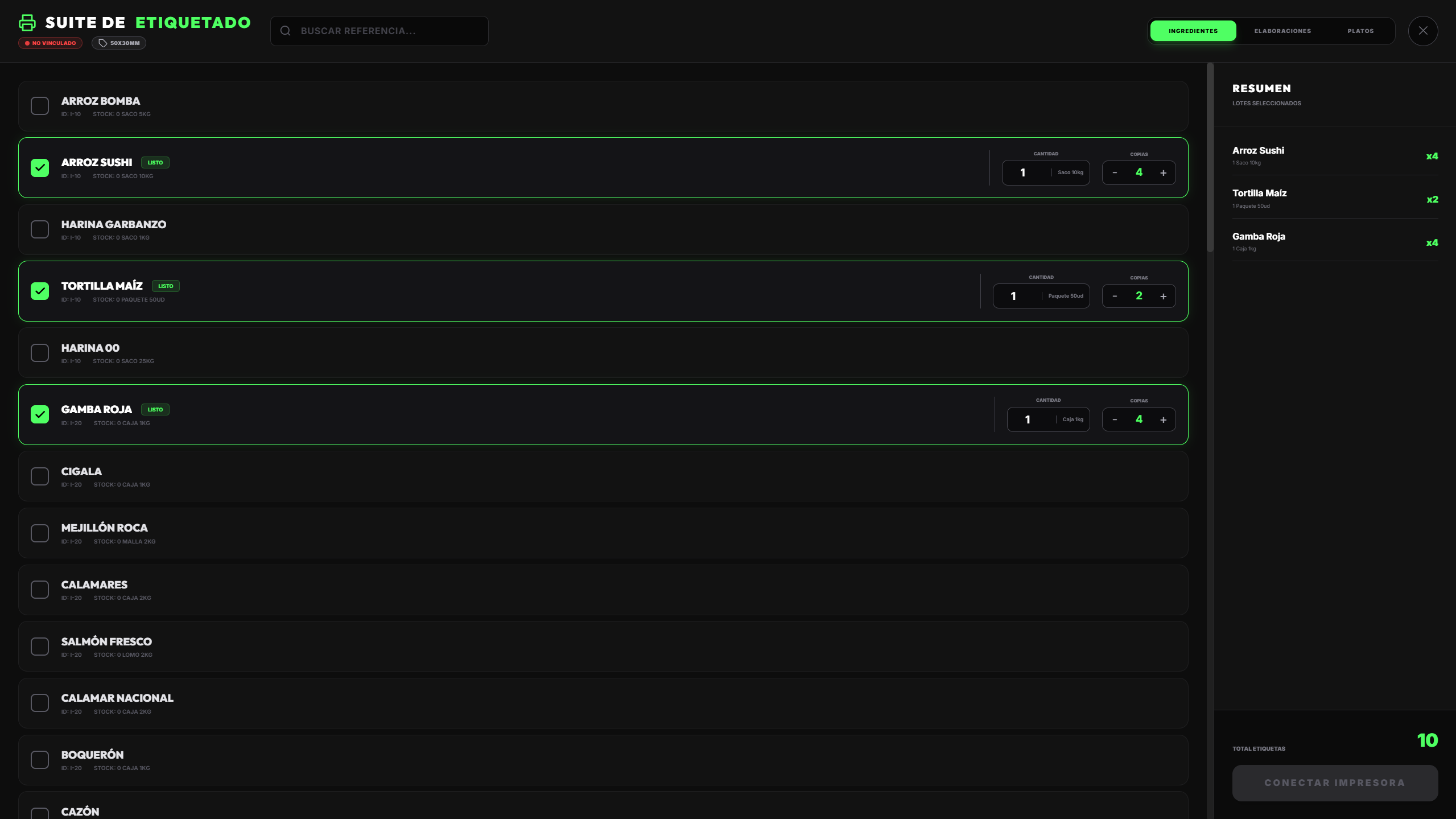Click the printer icon beside Suite de Etiquetado
The width and height of the screenshot is (1456, 819).
[x=27, y=23]
